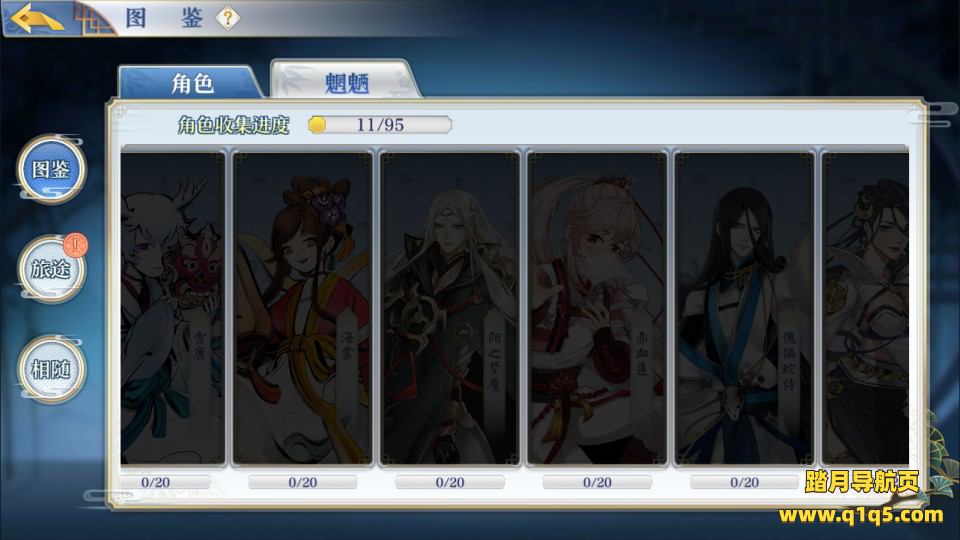The width and height of the screenshot is (960, 540).
Task: Select the partially visible rightmost character card
Action: pyautogui.click(x=865, y=309)
